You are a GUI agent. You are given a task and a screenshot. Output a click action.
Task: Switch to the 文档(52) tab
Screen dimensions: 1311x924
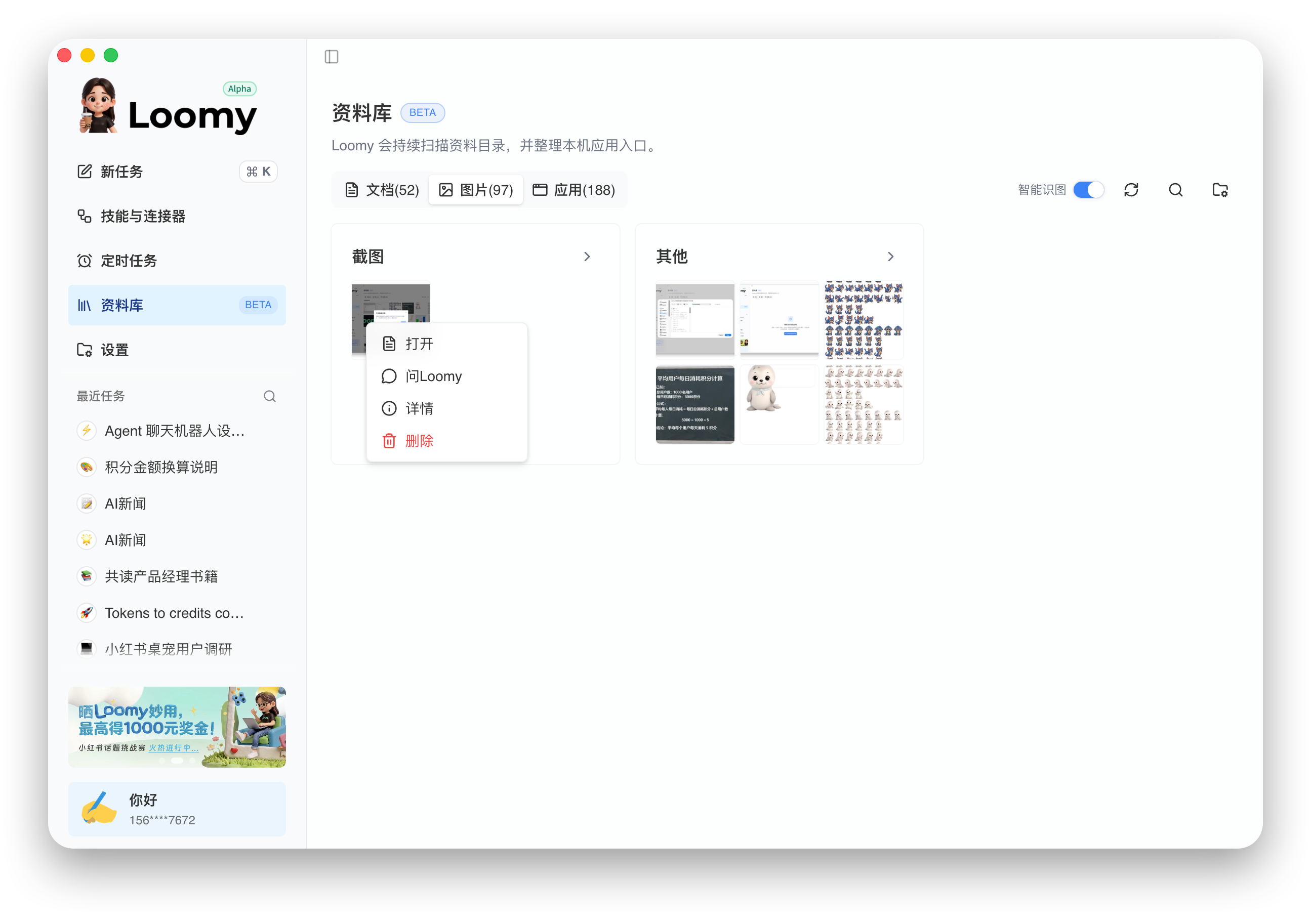click(x=382, y=189)
